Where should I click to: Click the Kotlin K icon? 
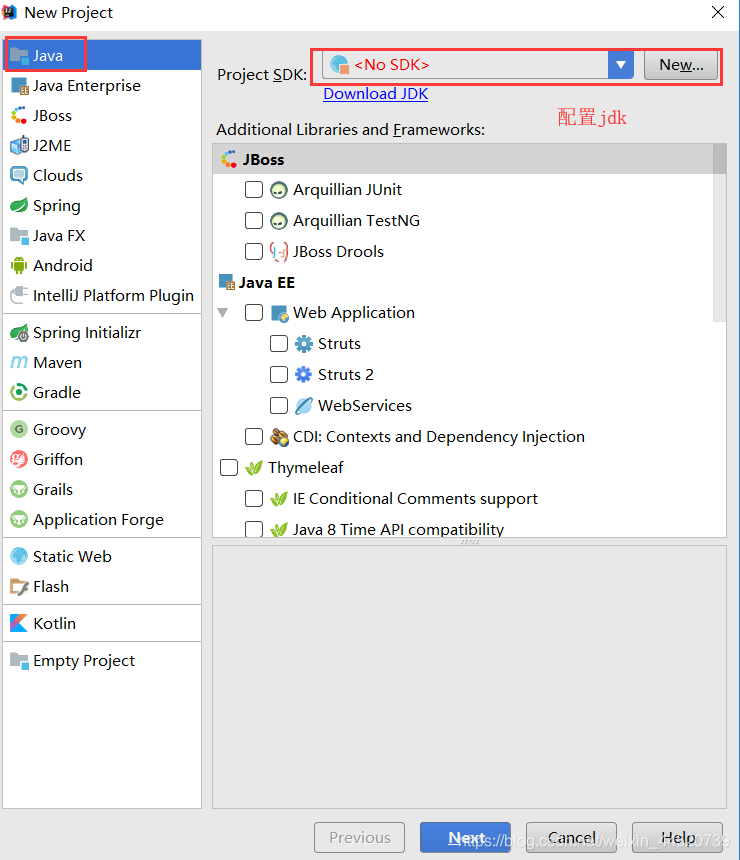19,623
